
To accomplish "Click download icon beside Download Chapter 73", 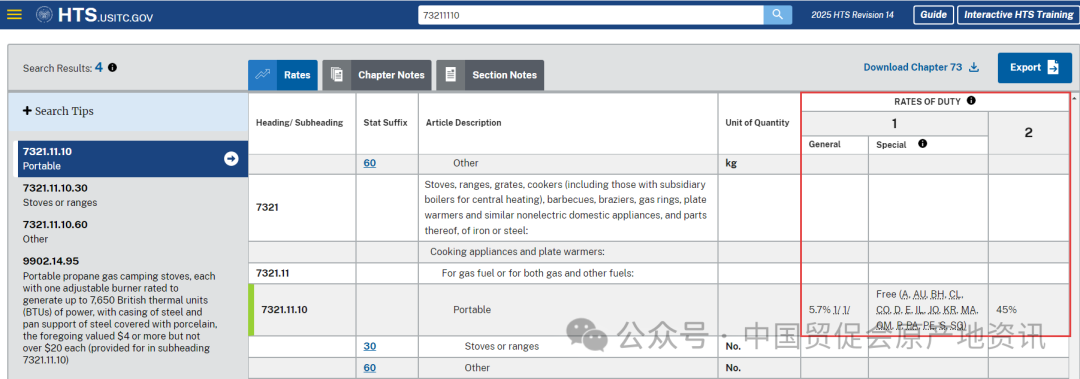I will [x=974, y=68].
